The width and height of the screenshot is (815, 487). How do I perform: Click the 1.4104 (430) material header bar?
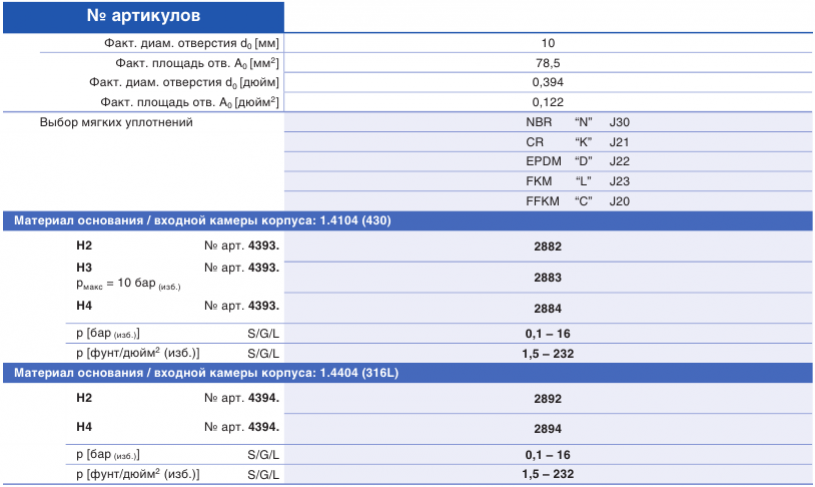408,221
